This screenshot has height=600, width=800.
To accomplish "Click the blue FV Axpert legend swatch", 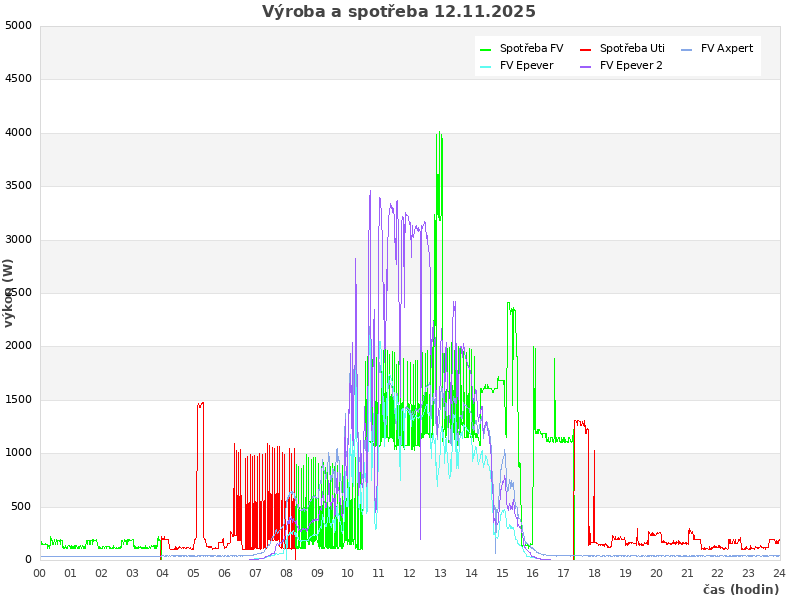I will [x=687, y=49].
